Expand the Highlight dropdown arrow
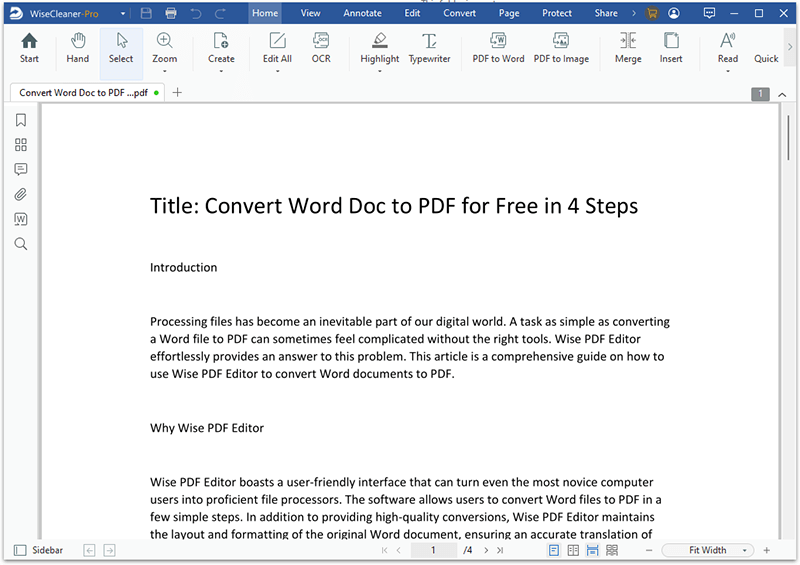Screen dimensions: 800x565 (380, 71)
